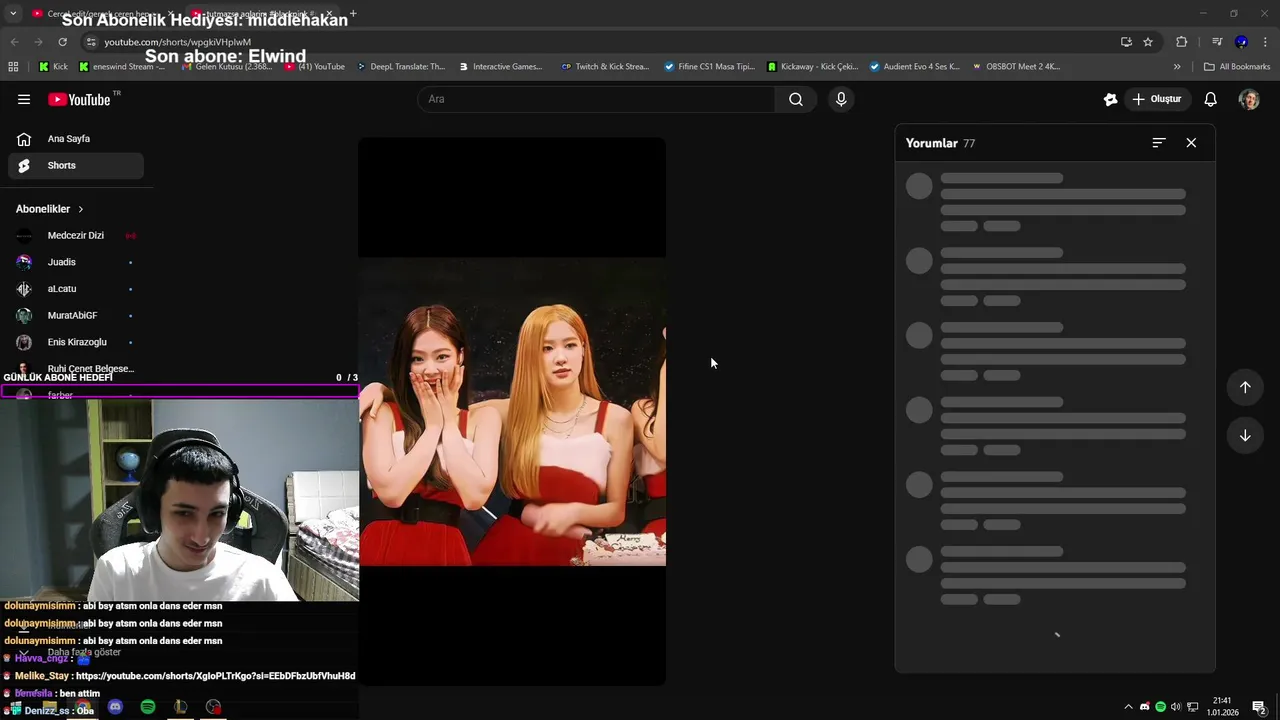Open the (41) YouTube bookmark
Screen dimensions: 1280x720
click(315, 67)
